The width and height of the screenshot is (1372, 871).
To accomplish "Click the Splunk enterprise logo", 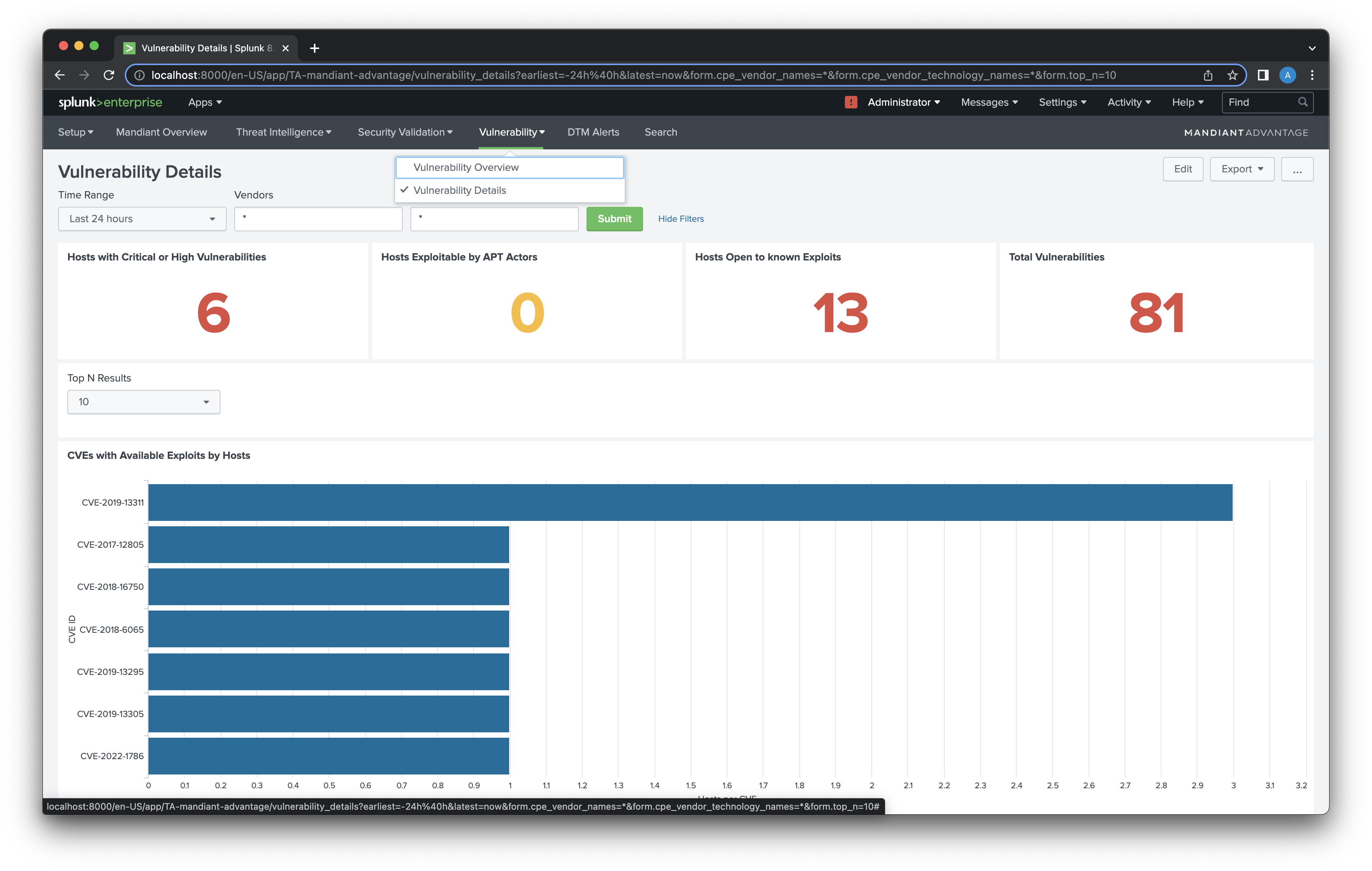I will (x=111, y=103).
